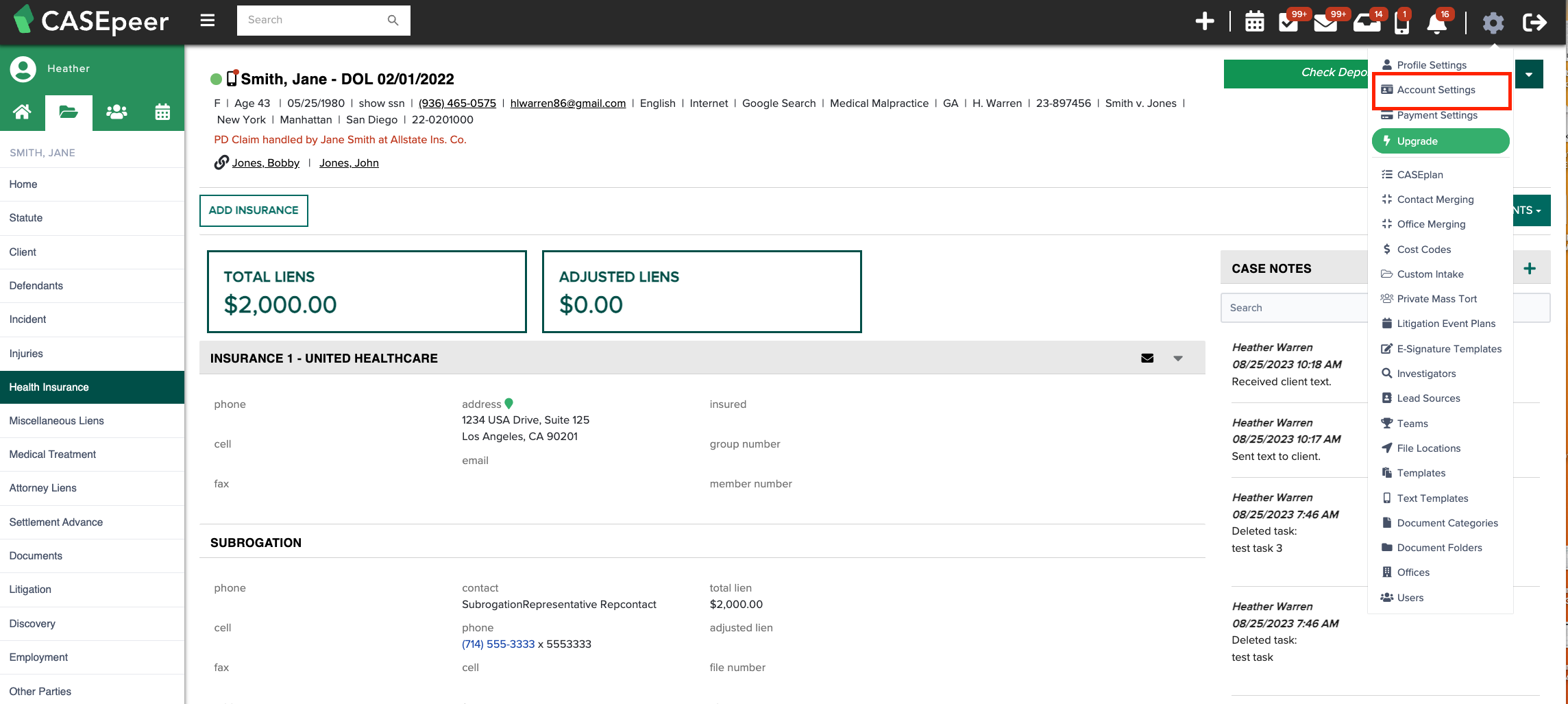Open Litigation in sidebar
1568x704 pixels.
(x=93, y=590)
